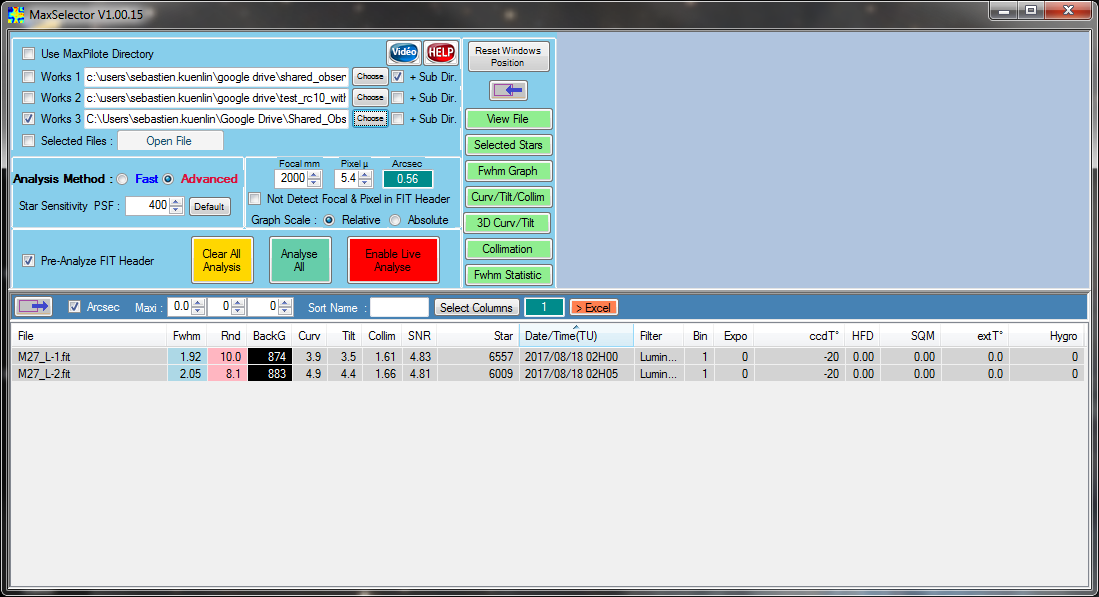The width and height of the screenshot is (1099, 597).
Task: Sort by the SNR column header
Action: (419, 336)
